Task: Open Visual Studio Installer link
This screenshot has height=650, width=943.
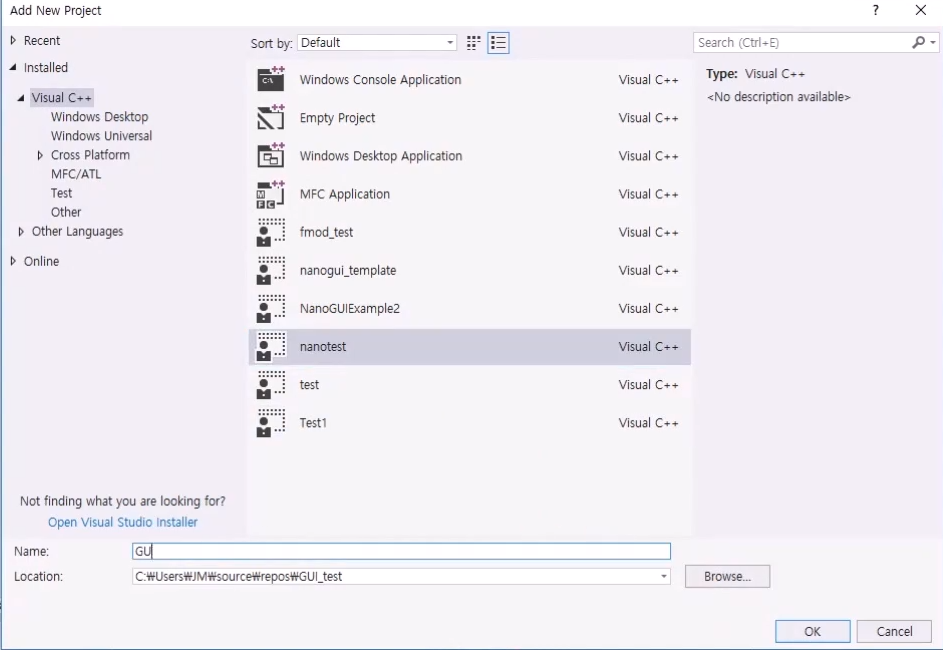Action: click(x=123, y=522)
